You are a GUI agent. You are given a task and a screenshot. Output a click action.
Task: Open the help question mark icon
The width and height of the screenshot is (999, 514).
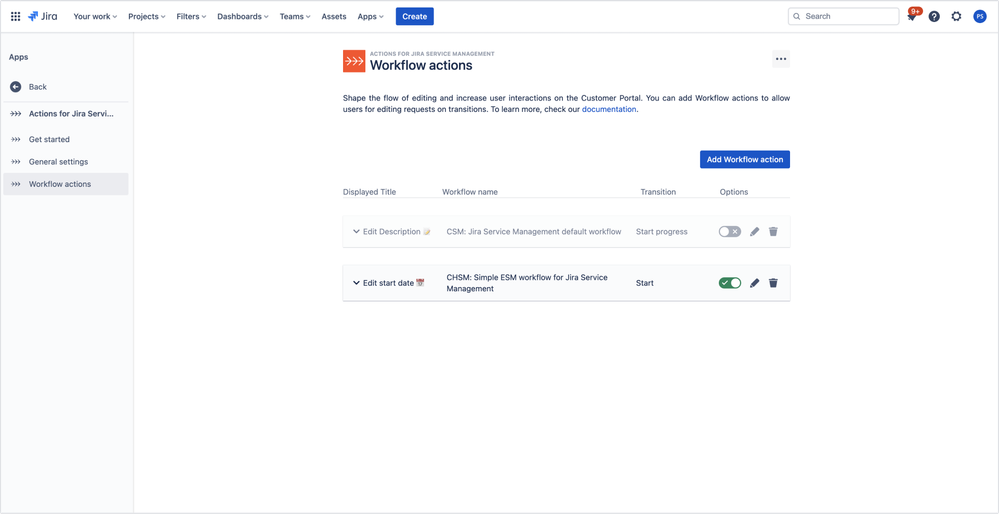tap(934, 17)
